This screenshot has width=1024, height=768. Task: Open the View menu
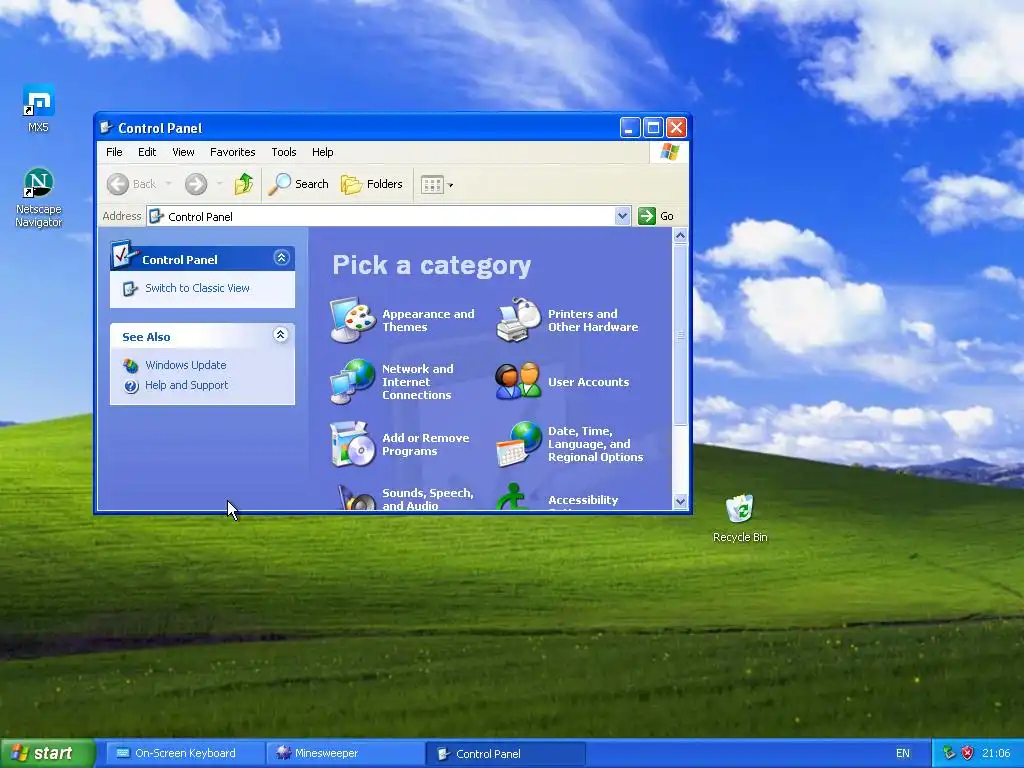(184, 152)
